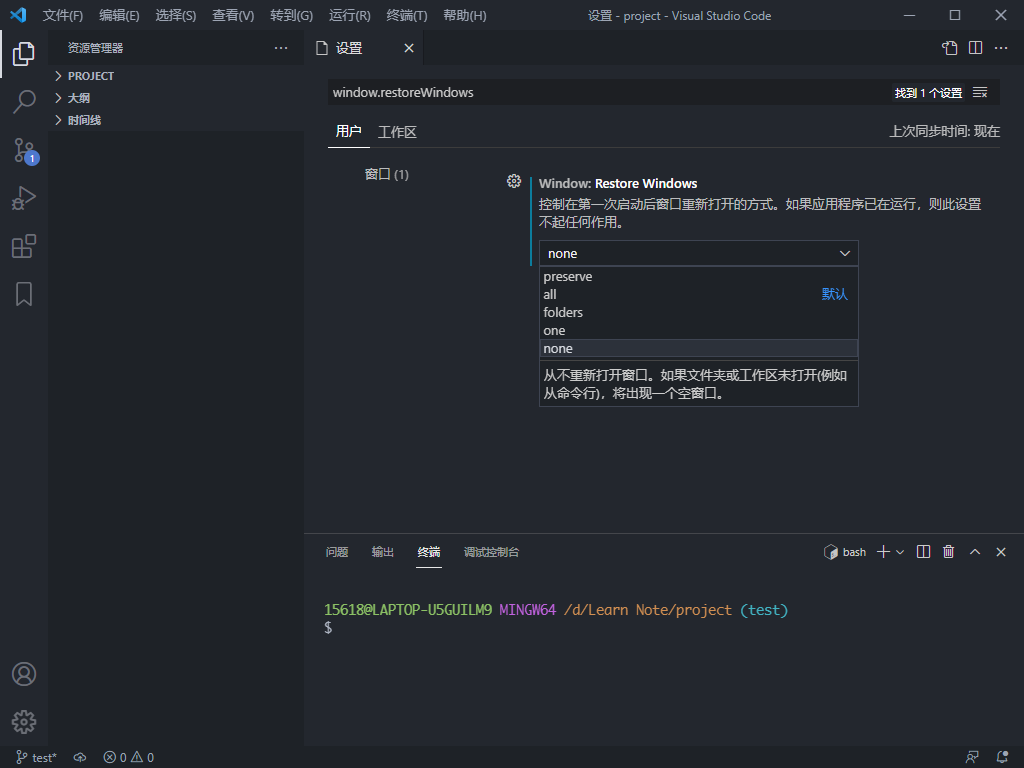Open the Accounts icon in activity bar
The width and height of the screenshot is (1024, 768).
click(24, 674)
